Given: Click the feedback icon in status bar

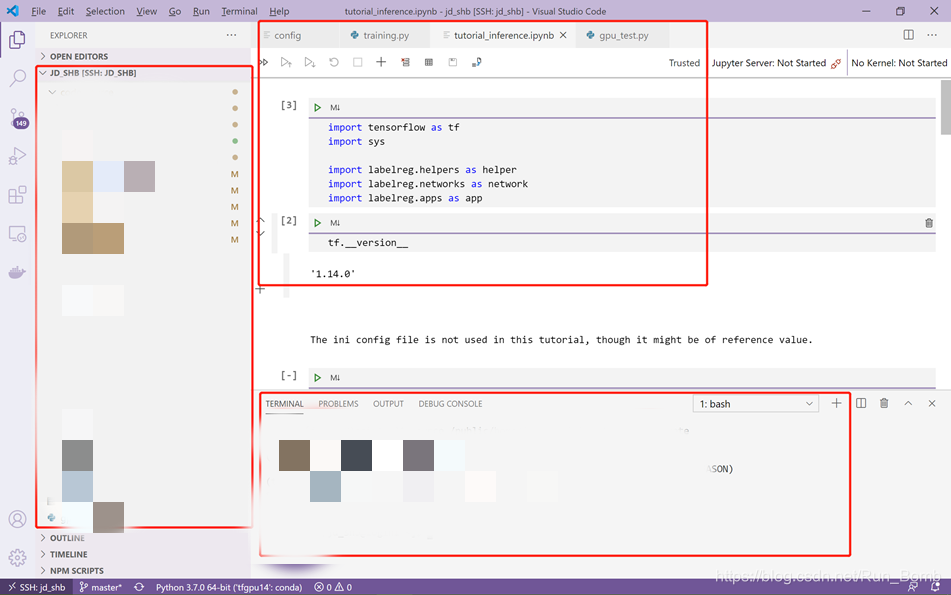Looking at the screenshot, I should 913,587.
